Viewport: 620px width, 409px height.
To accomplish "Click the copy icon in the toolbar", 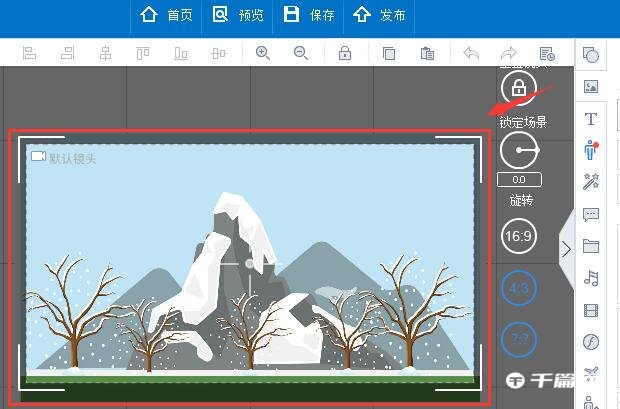I will click(x=390, y=53).
